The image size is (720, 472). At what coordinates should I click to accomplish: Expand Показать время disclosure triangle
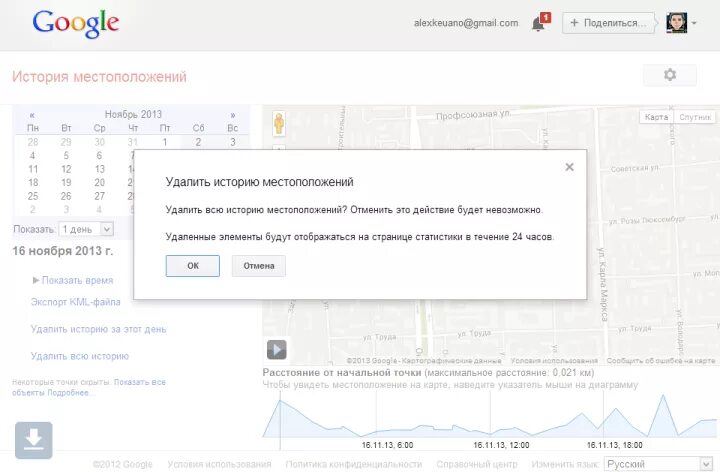coord(36,280)
